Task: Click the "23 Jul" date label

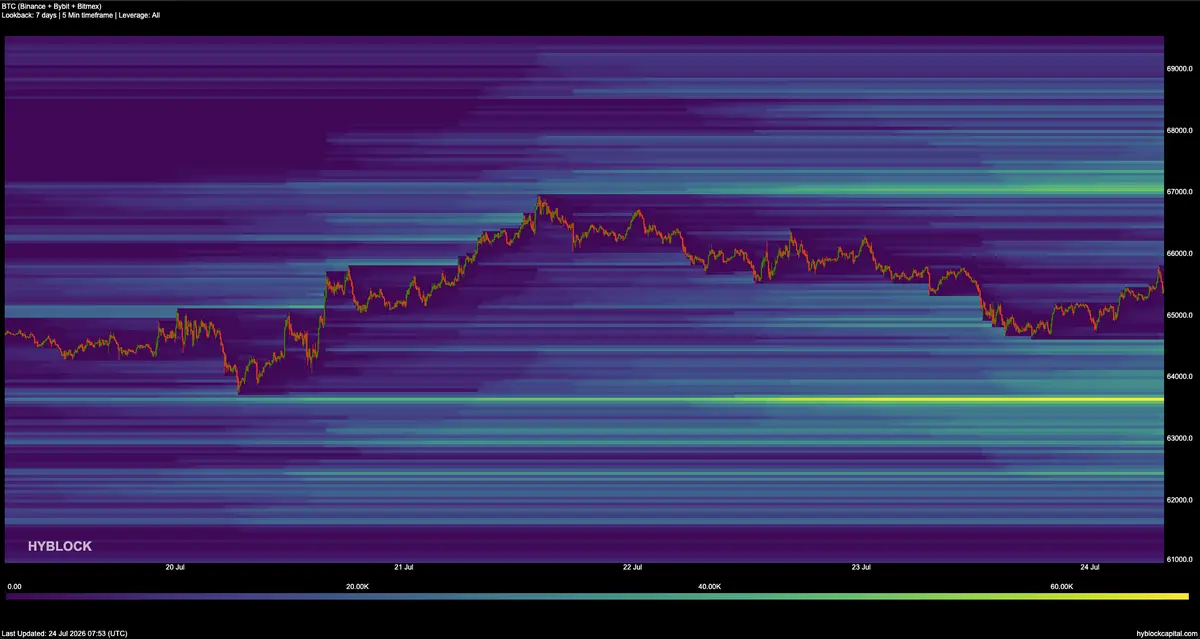Action: coord(861,567)
